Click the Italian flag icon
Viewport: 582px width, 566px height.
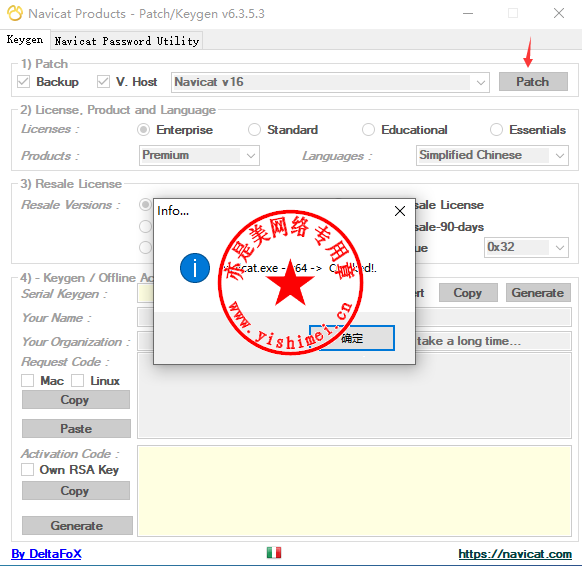[x=274, y=553]
